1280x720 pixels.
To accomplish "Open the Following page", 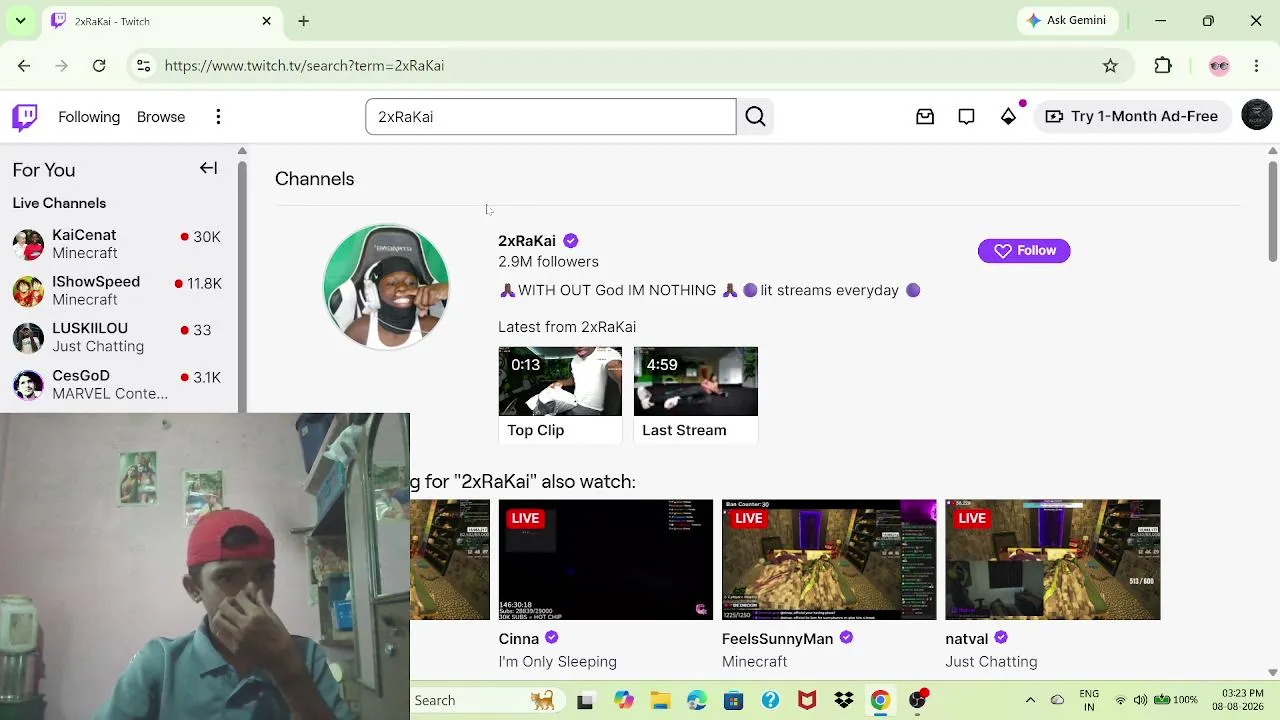I will [89, 117].
